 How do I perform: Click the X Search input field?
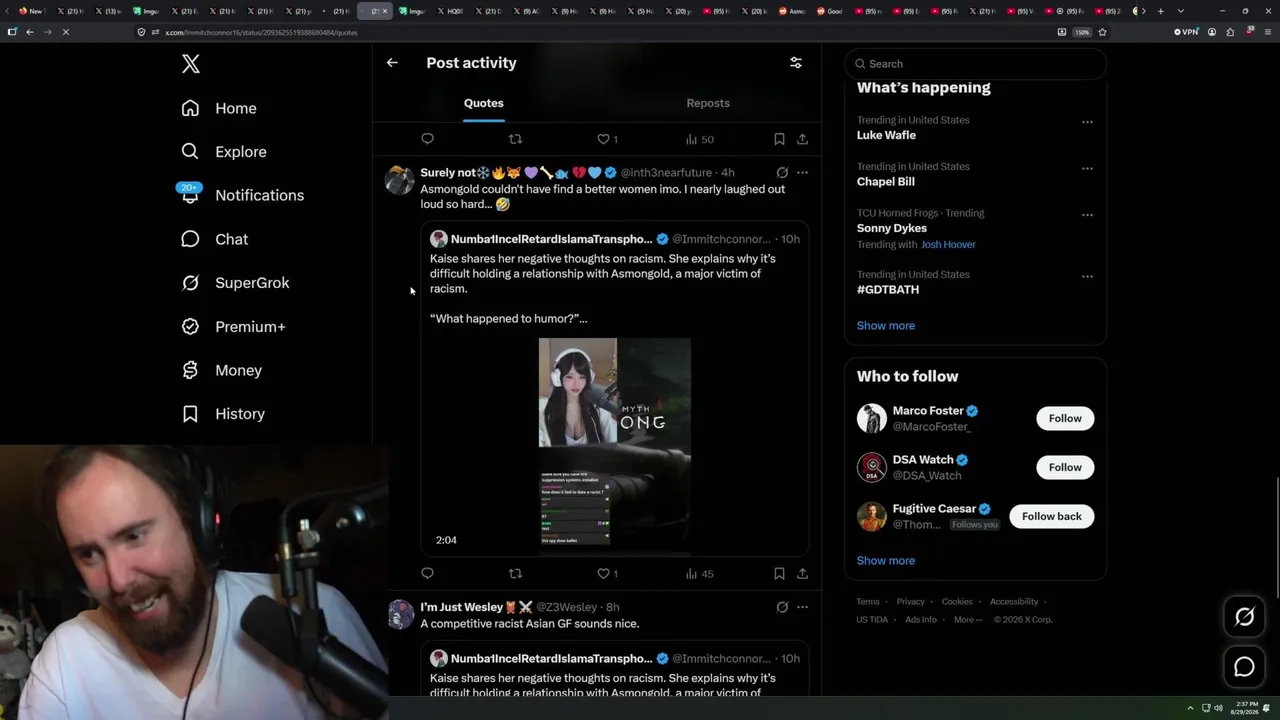pos(976,64)
